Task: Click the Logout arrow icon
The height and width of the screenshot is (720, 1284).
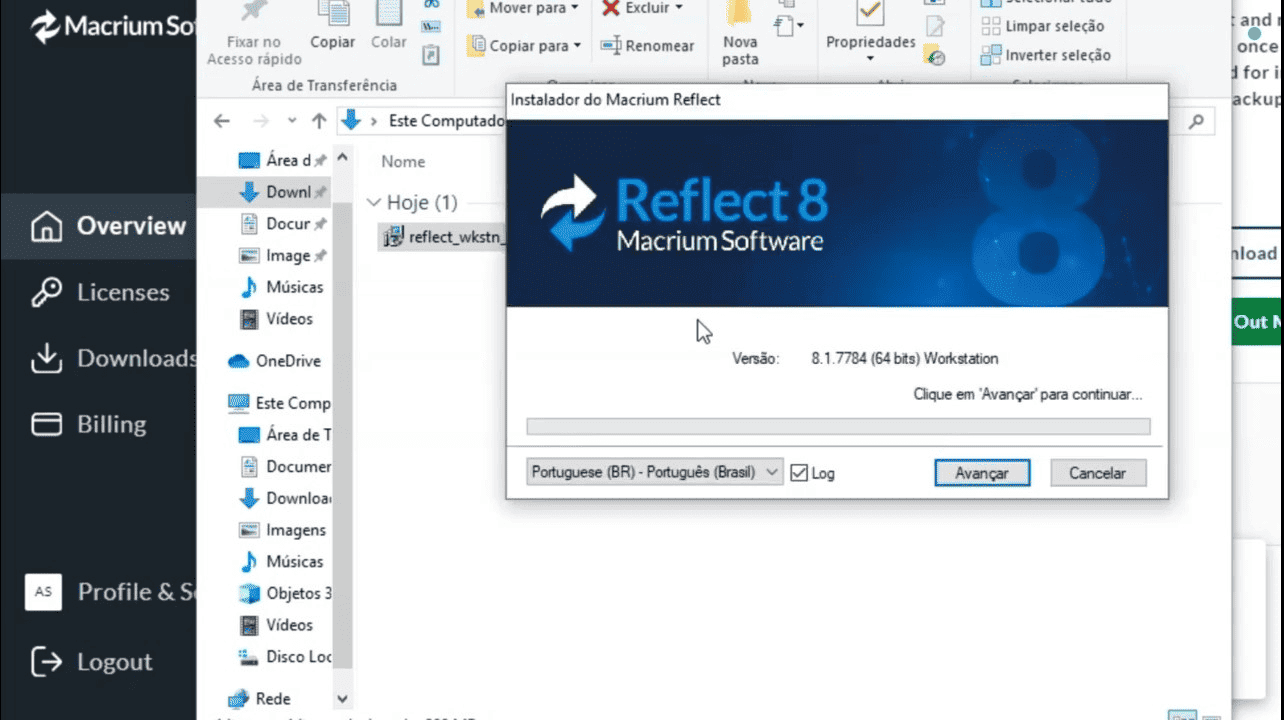Action: pyautogui.click(x=46, y=661)
